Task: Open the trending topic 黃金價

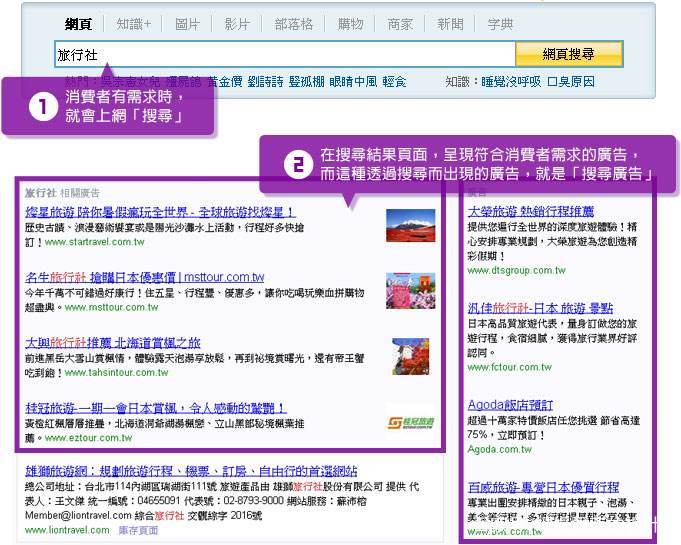Action: (x=225, y=81)
